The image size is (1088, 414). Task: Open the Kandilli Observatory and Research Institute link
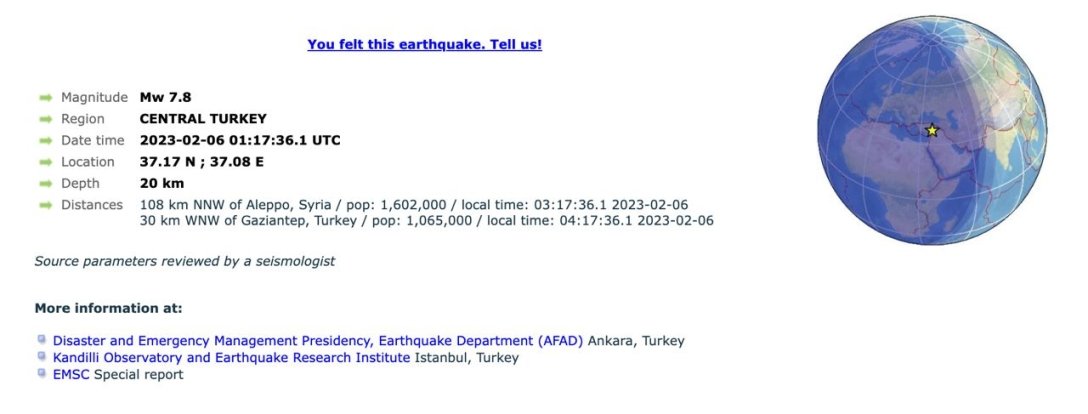pyautogui.click(x=231, y=358)
